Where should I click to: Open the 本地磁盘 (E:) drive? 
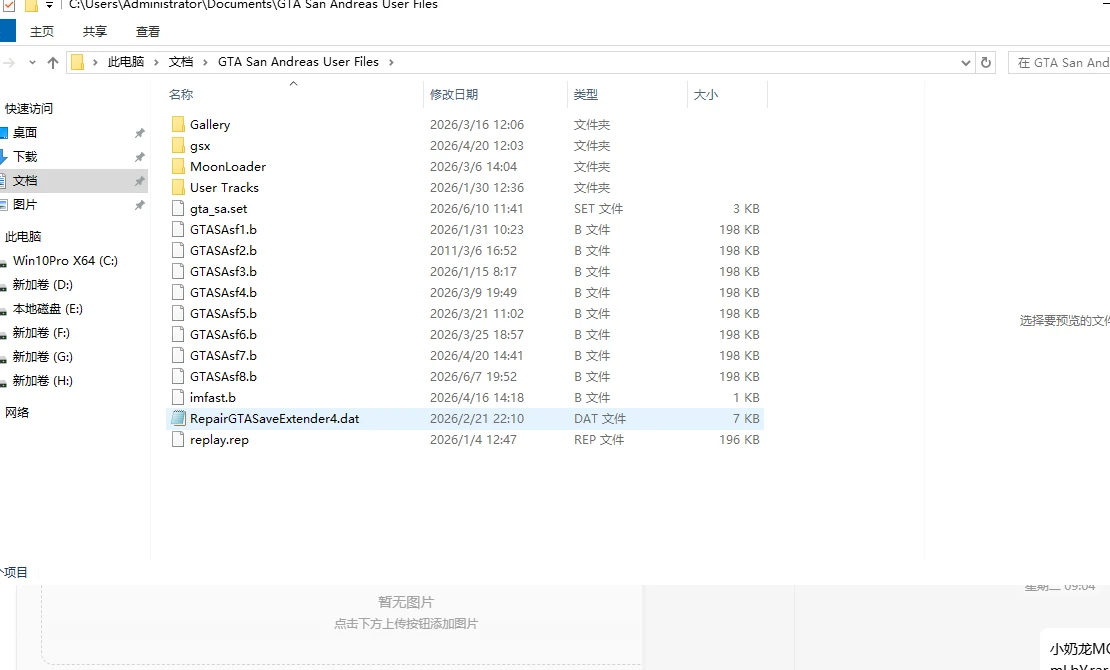[x=47, y=309]
